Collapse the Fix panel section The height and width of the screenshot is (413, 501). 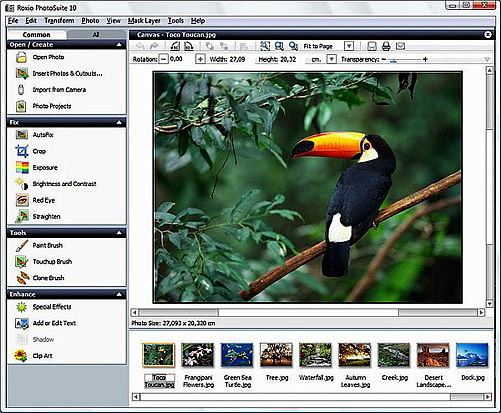tap(119, 122)
